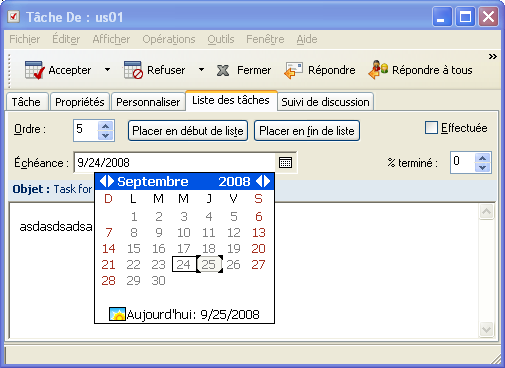Screen dimensions: 505x368
Task: Select September 30 in the calendar
Action: click(x=158, y=280)
